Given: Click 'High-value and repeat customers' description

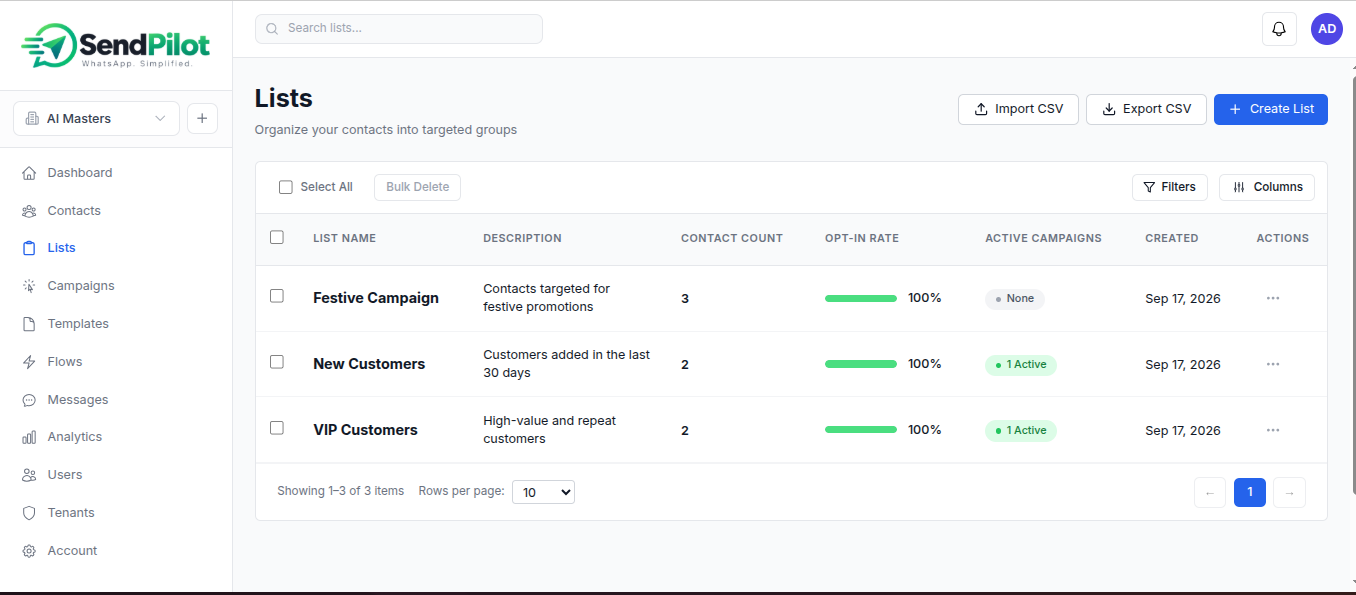Looking at the screenshot, I should pos(550,430).
